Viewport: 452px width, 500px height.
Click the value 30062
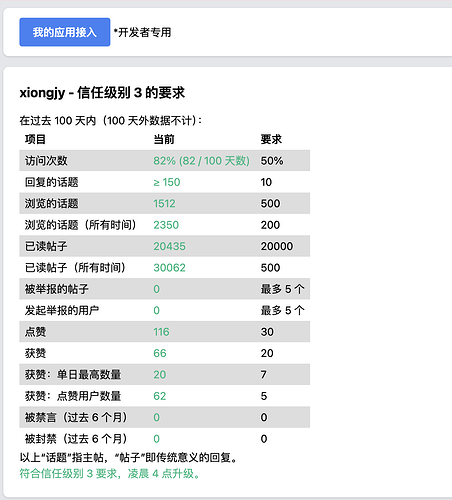169,268
